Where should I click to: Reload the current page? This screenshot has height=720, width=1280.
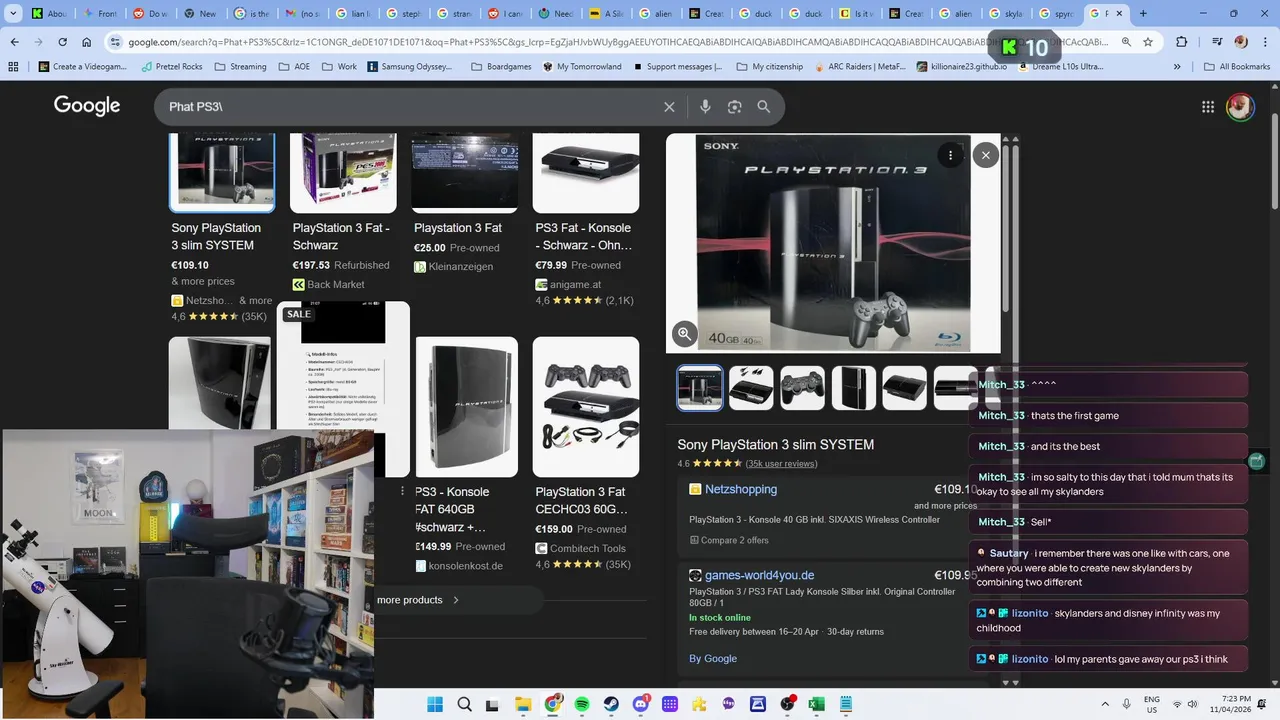click(62, 42)
